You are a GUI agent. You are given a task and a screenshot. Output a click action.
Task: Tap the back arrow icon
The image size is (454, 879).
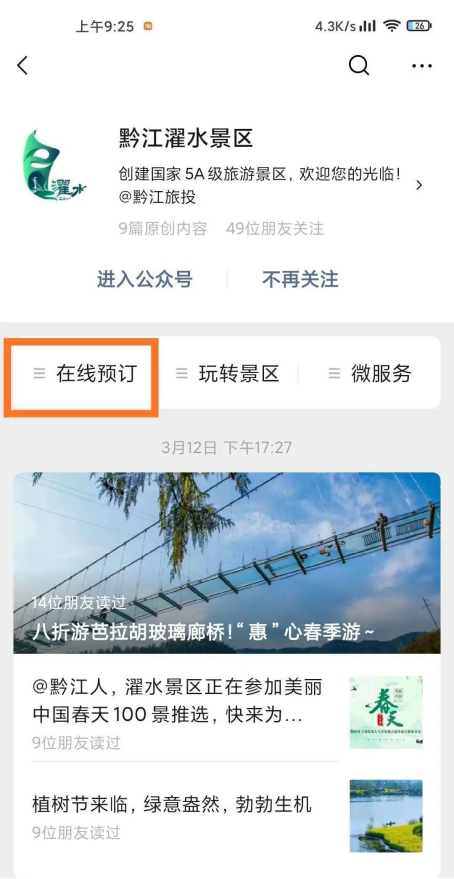point(22,66)
